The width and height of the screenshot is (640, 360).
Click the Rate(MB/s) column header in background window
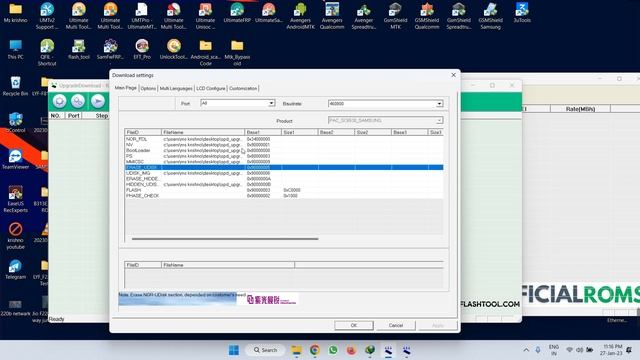tap(580, 109)
